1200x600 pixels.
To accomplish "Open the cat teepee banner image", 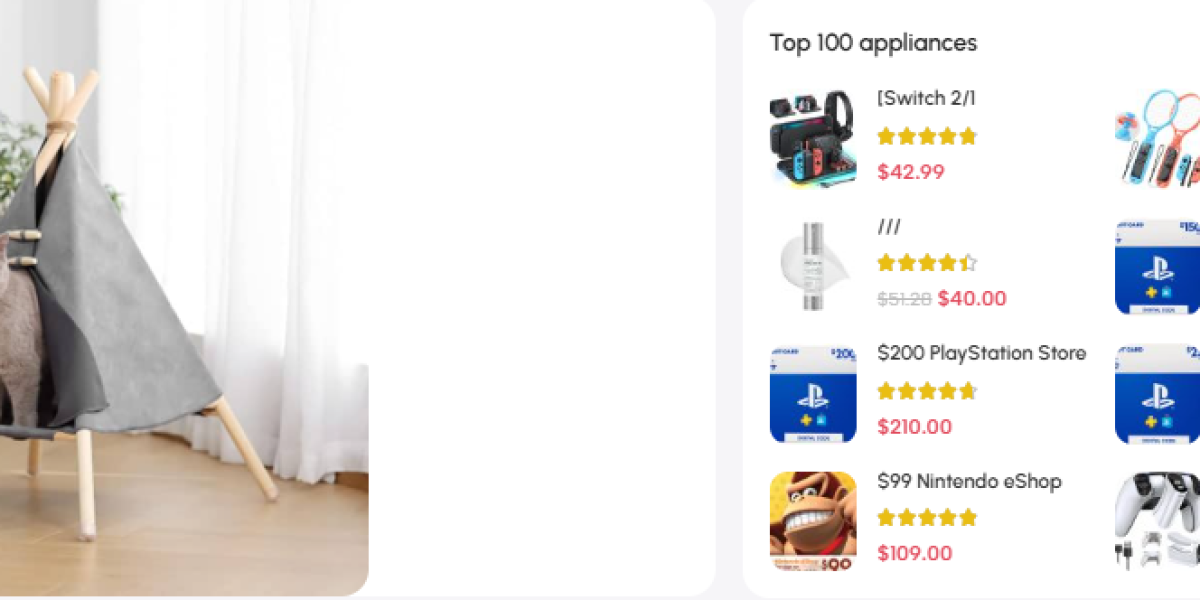I will click(184, 298).
